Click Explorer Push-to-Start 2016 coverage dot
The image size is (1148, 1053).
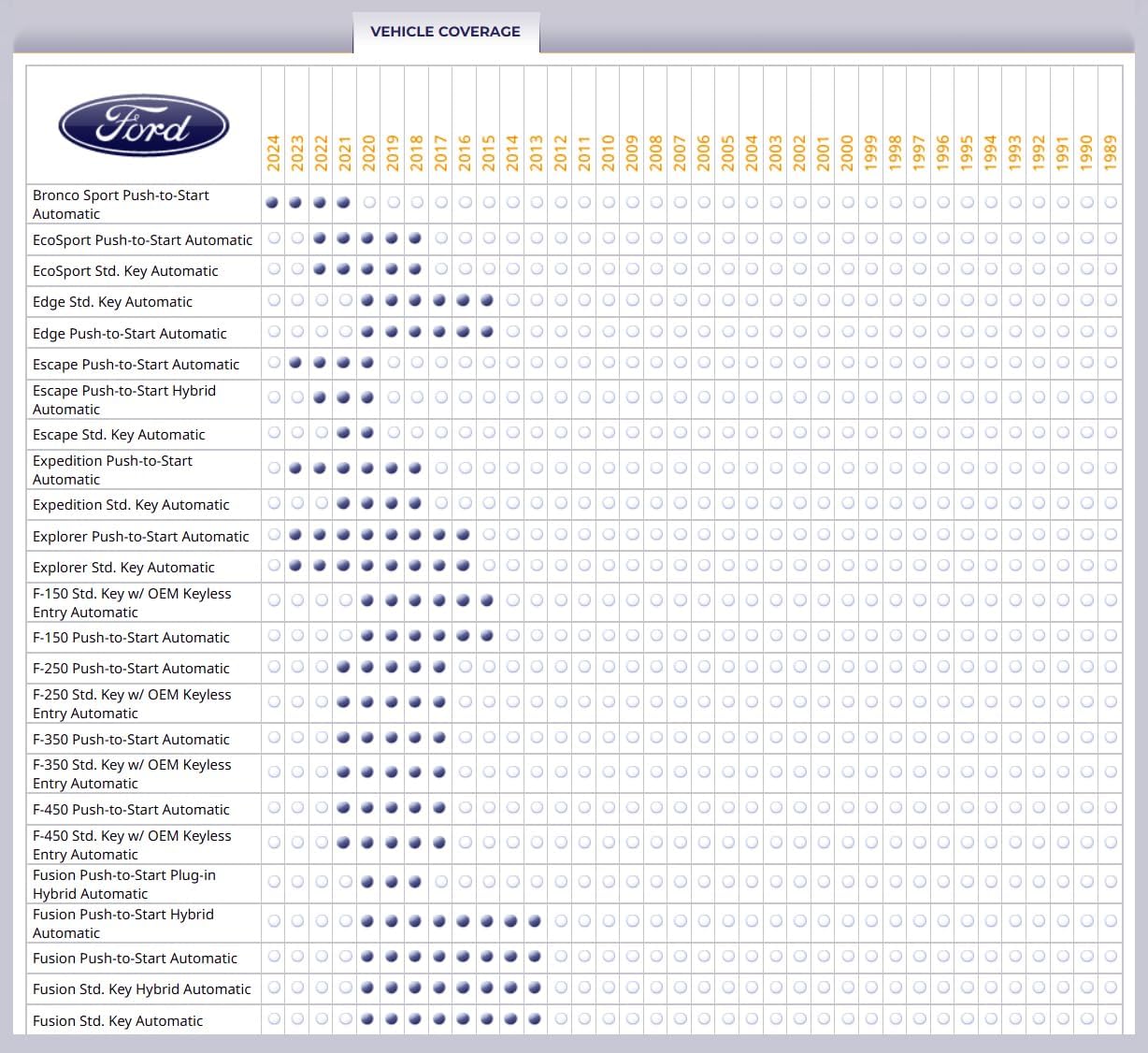point(464,535)
